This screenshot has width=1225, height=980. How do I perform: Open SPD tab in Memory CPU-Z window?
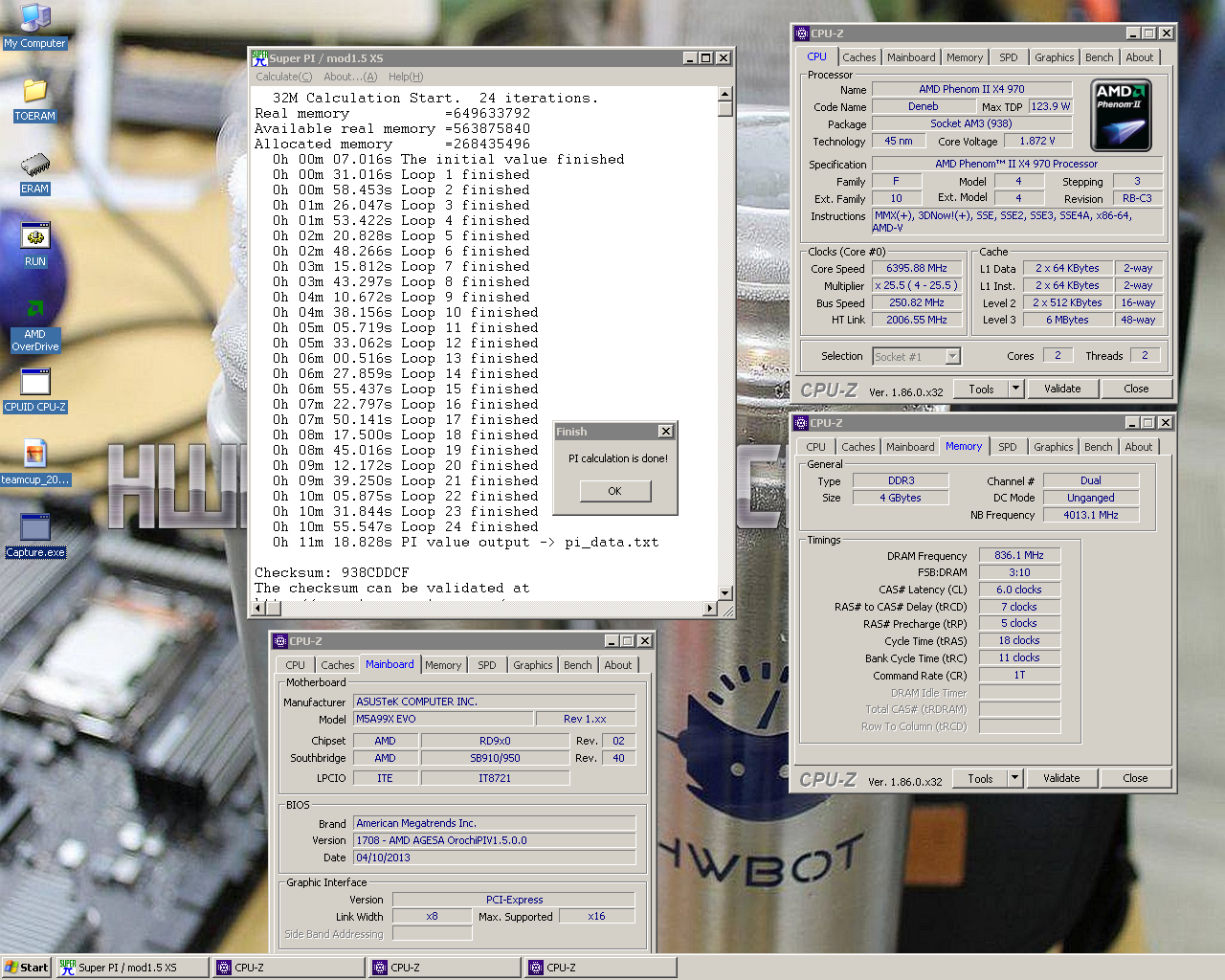point(1008,447)
